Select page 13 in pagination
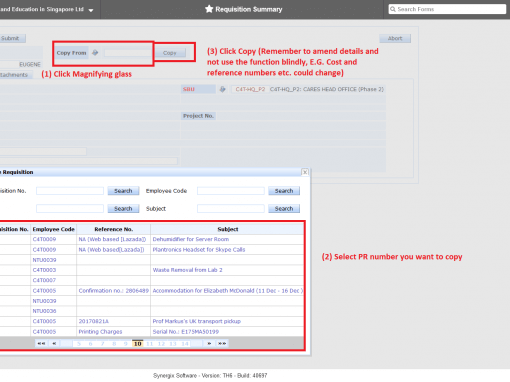The width and height of the screenshot is (510, 382). coord(173,344)
